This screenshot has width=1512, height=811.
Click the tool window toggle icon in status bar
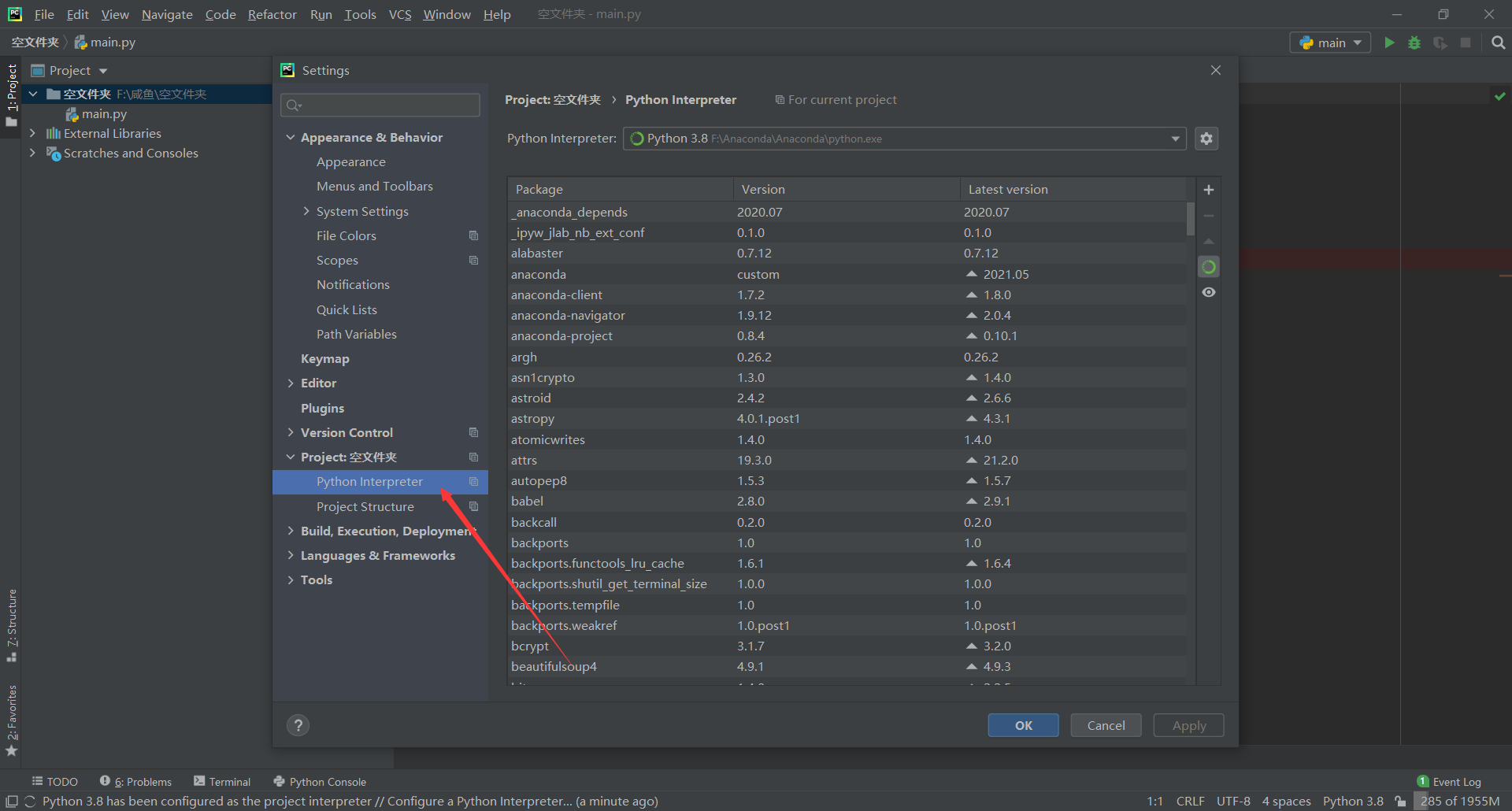[11, 802]
